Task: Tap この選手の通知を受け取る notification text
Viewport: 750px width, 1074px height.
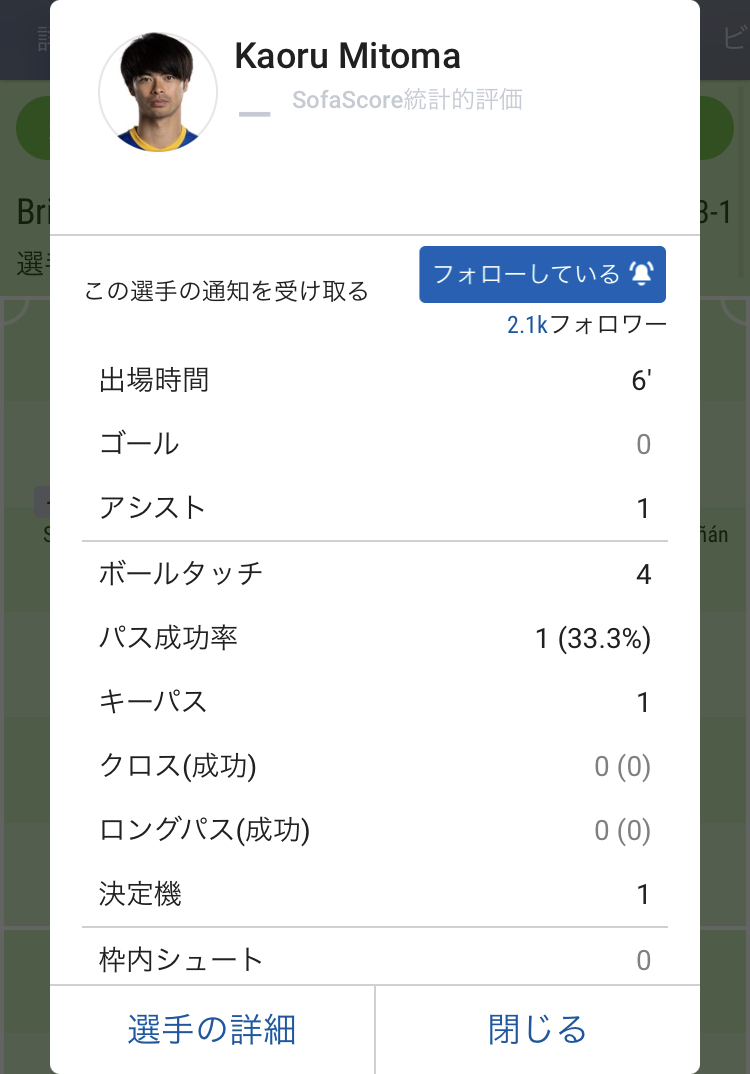Action: (x=226, y=291)
